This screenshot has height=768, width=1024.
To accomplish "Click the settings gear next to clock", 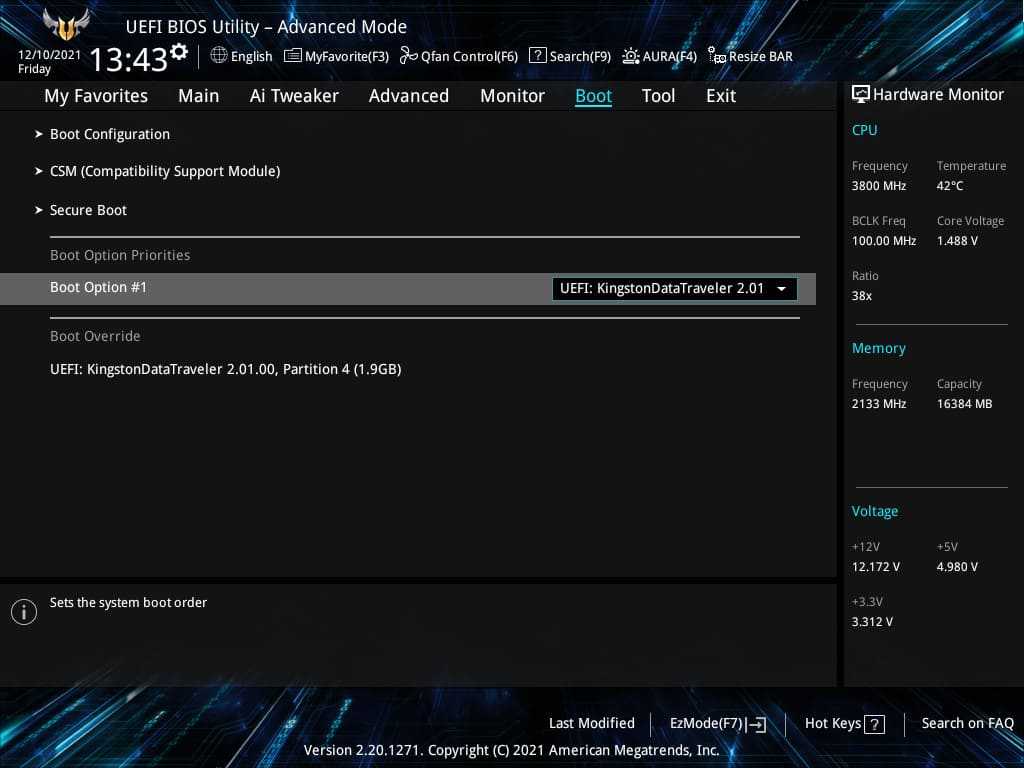I will [x=179, y=51].
